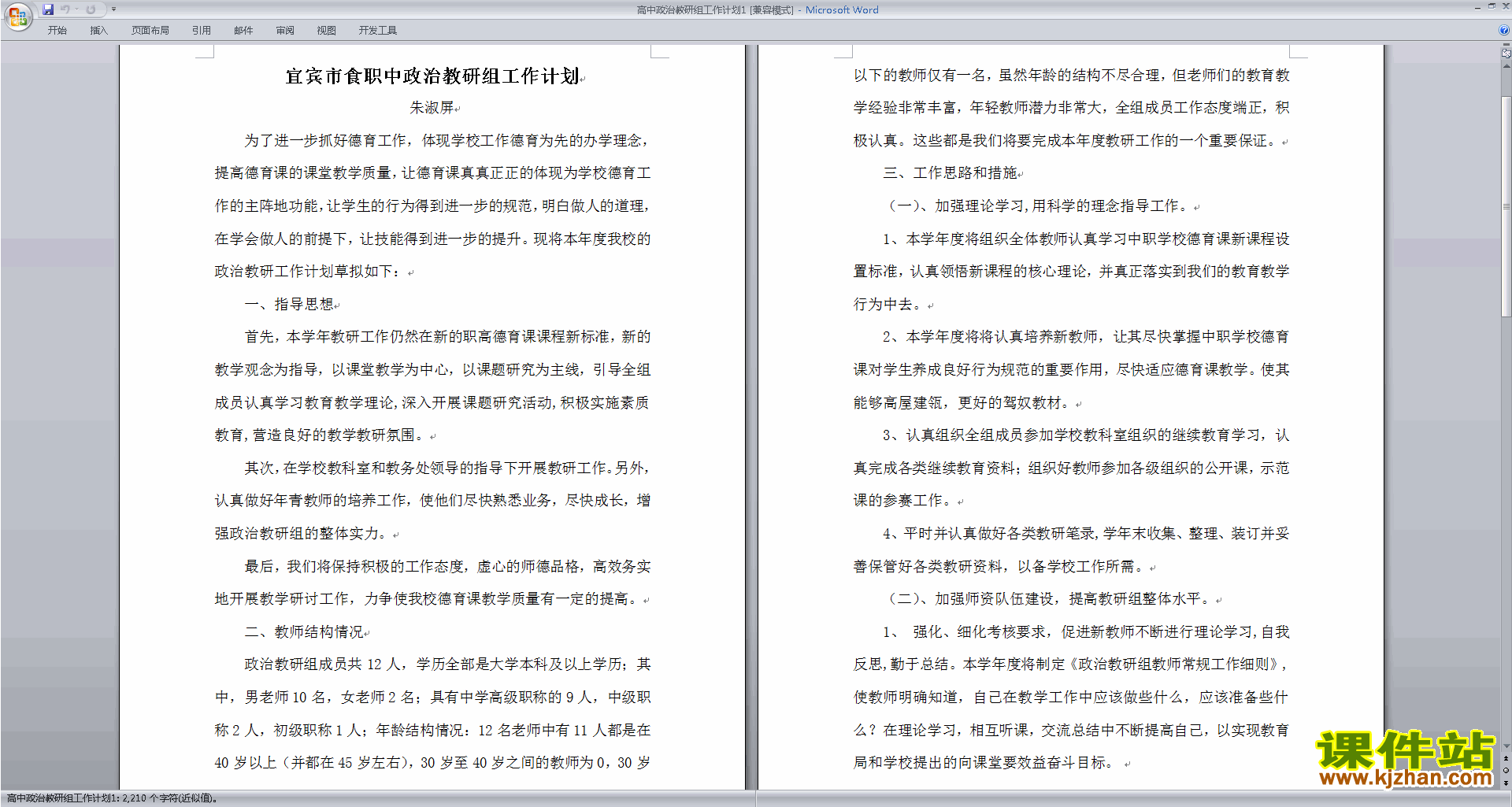Viewport: 1512px width, 807px height.
Task: Click the author name 朱淑屏
Action: point(432,108)
